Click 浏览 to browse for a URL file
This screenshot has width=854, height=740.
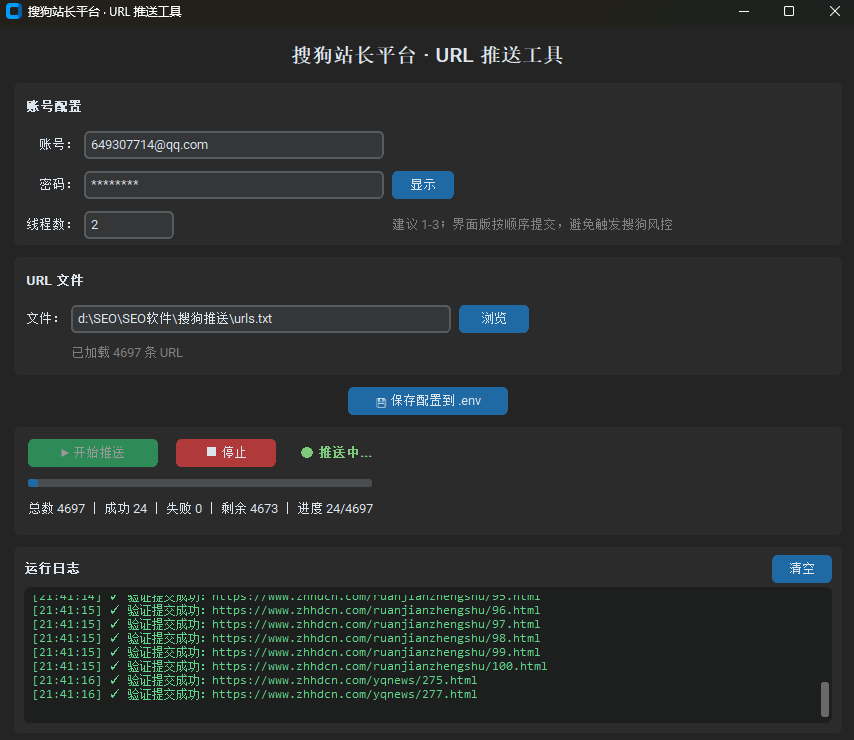(493, 319)
